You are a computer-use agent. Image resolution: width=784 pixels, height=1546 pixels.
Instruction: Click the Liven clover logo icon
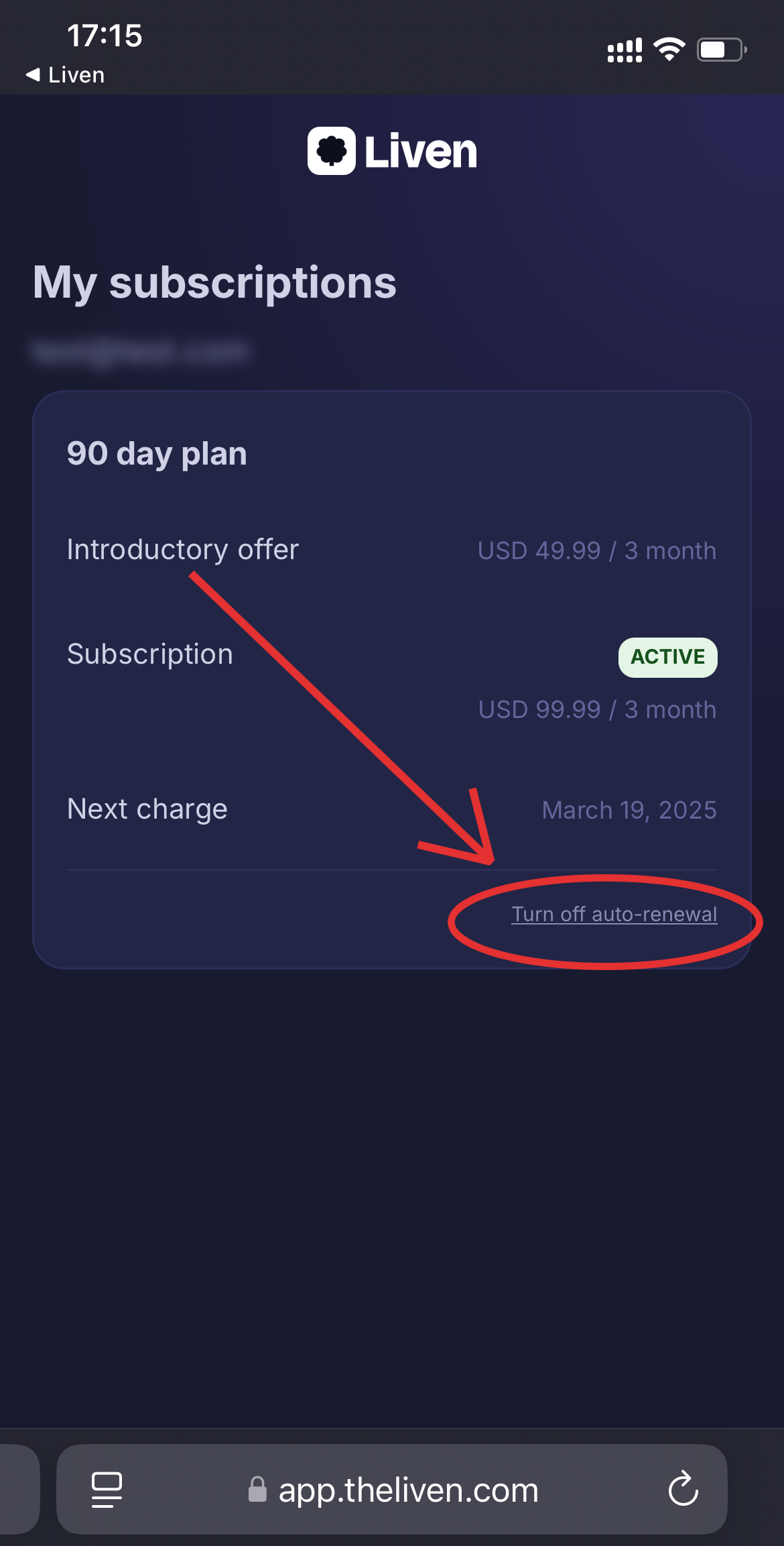coord(331,151)
